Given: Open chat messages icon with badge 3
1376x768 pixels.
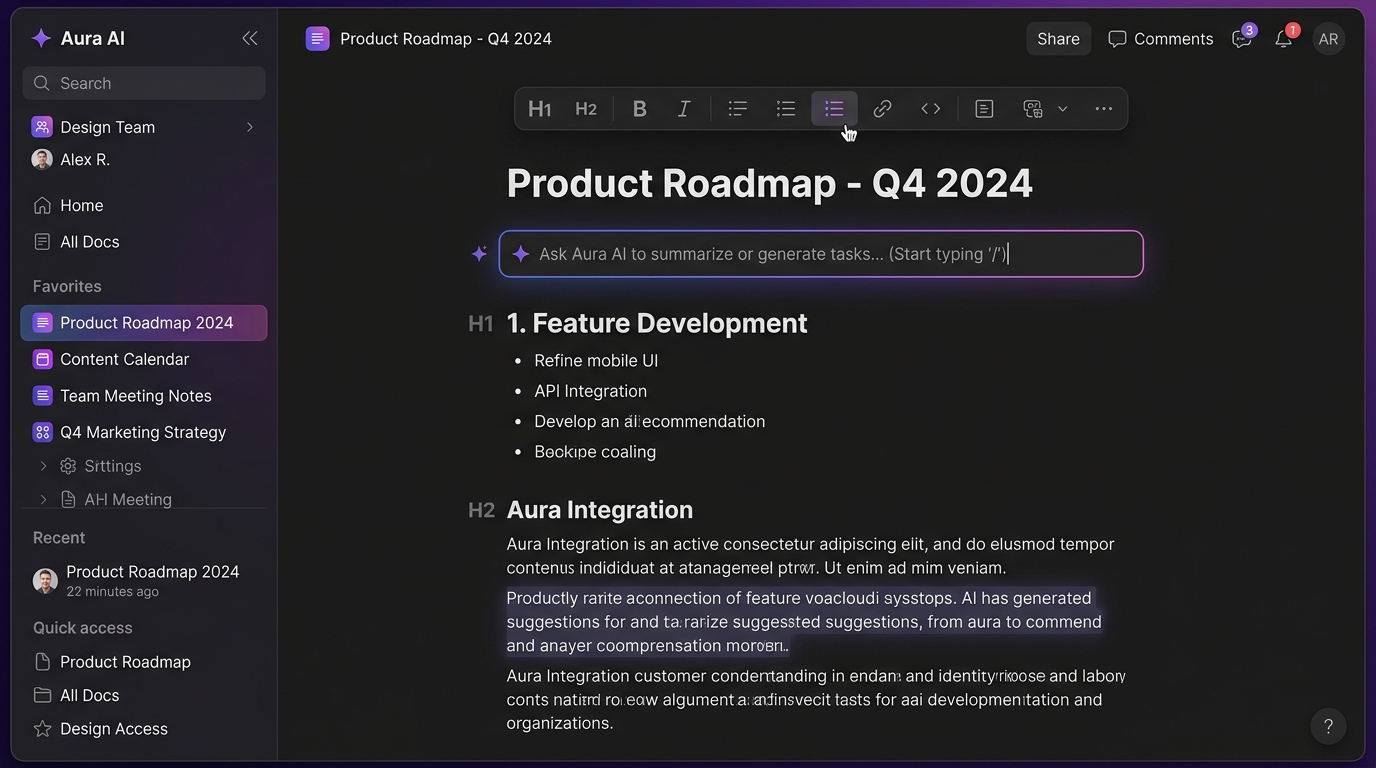Looking at the screenshot, I should point(1242,38).
